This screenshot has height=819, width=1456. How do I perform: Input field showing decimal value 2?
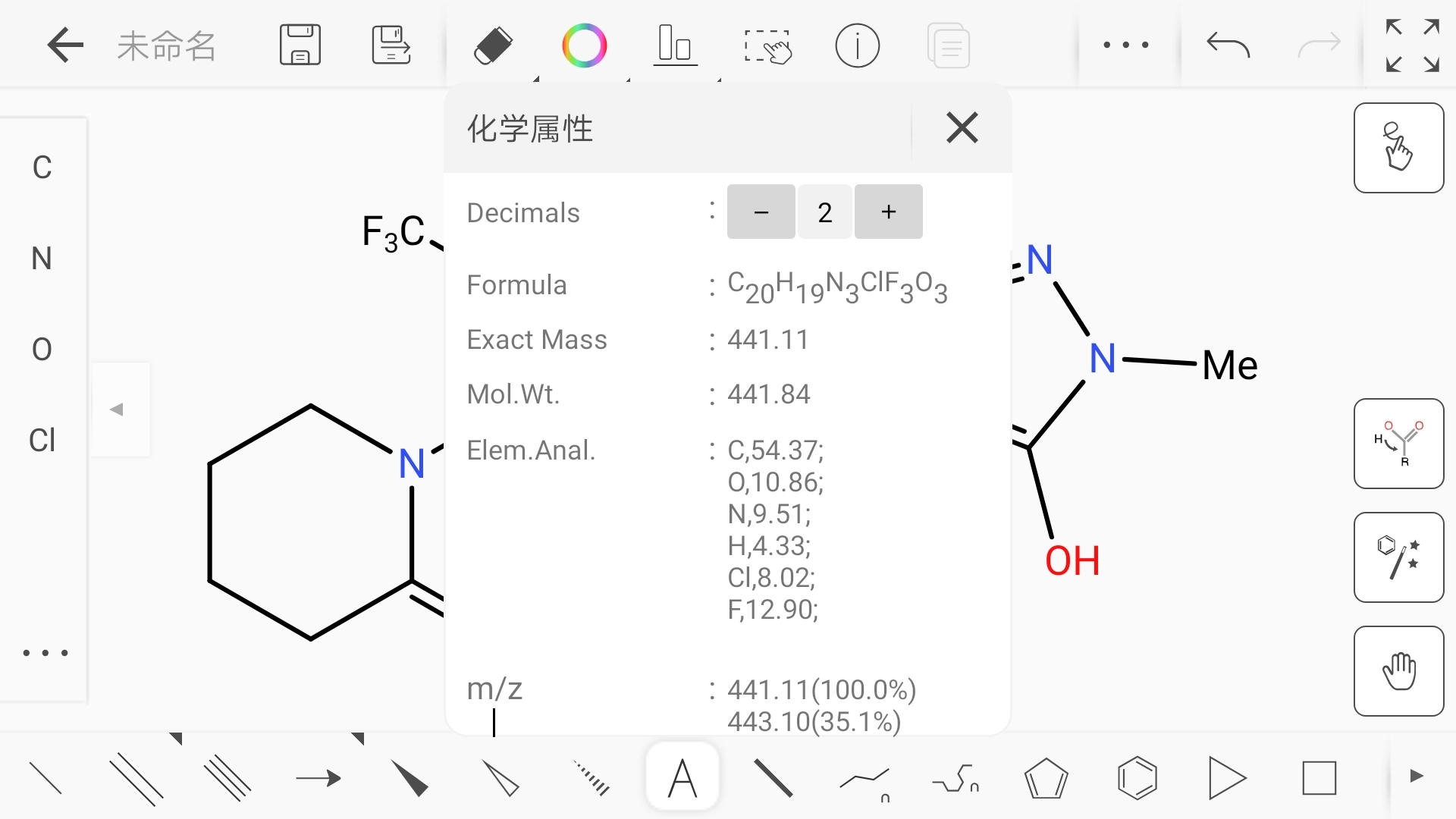click(823, 211)
